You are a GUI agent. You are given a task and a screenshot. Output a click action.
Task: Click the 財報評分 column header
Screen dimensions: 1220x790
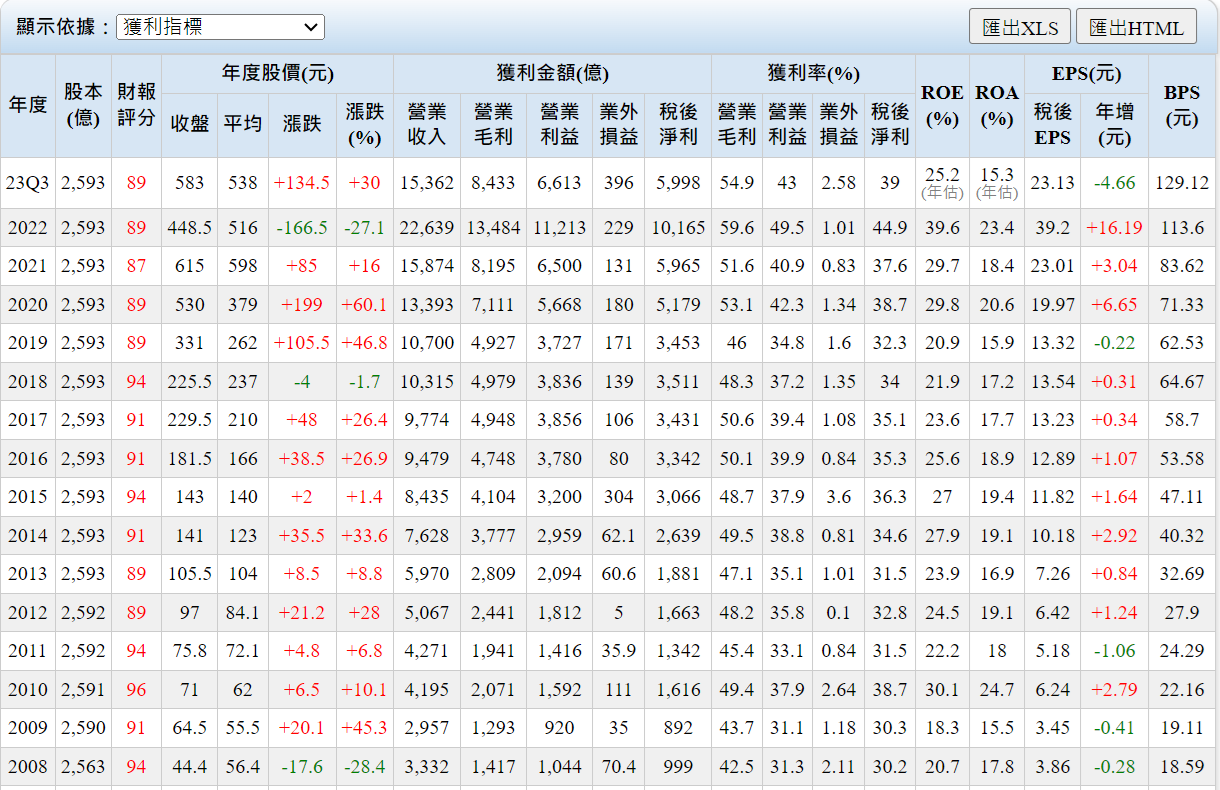136,105
